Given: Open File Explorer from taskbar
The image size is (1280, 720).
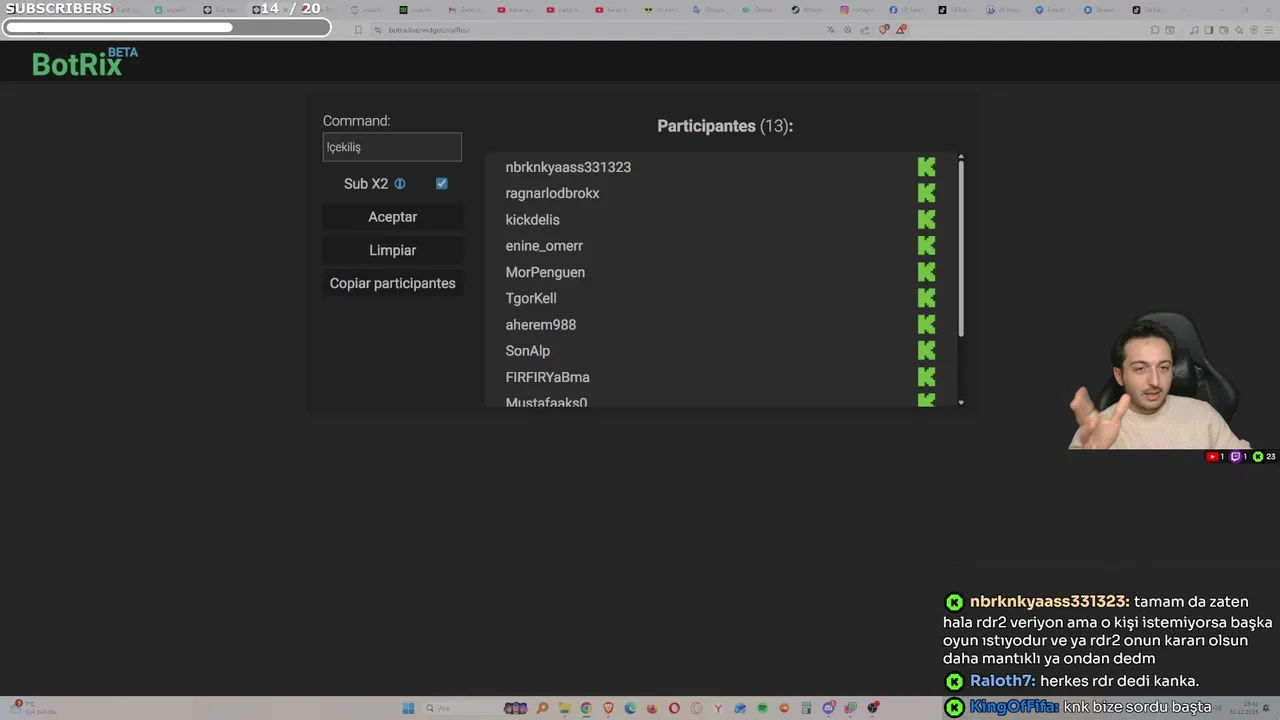Looking at the screenshot, I should (565, 708).
